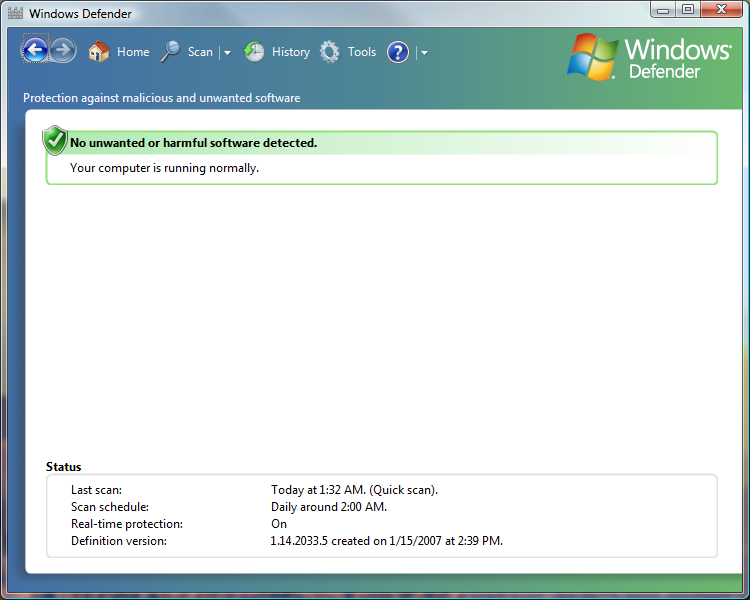Start a scan via the Scan label
This screenshot has height=600, width=750.
(200, 52)
